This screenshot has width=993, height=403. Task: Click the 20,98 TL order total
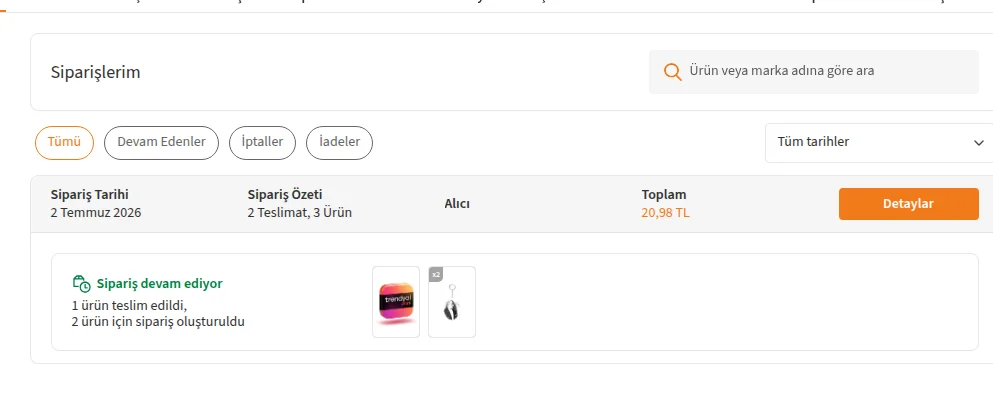[x=665, y=213]
